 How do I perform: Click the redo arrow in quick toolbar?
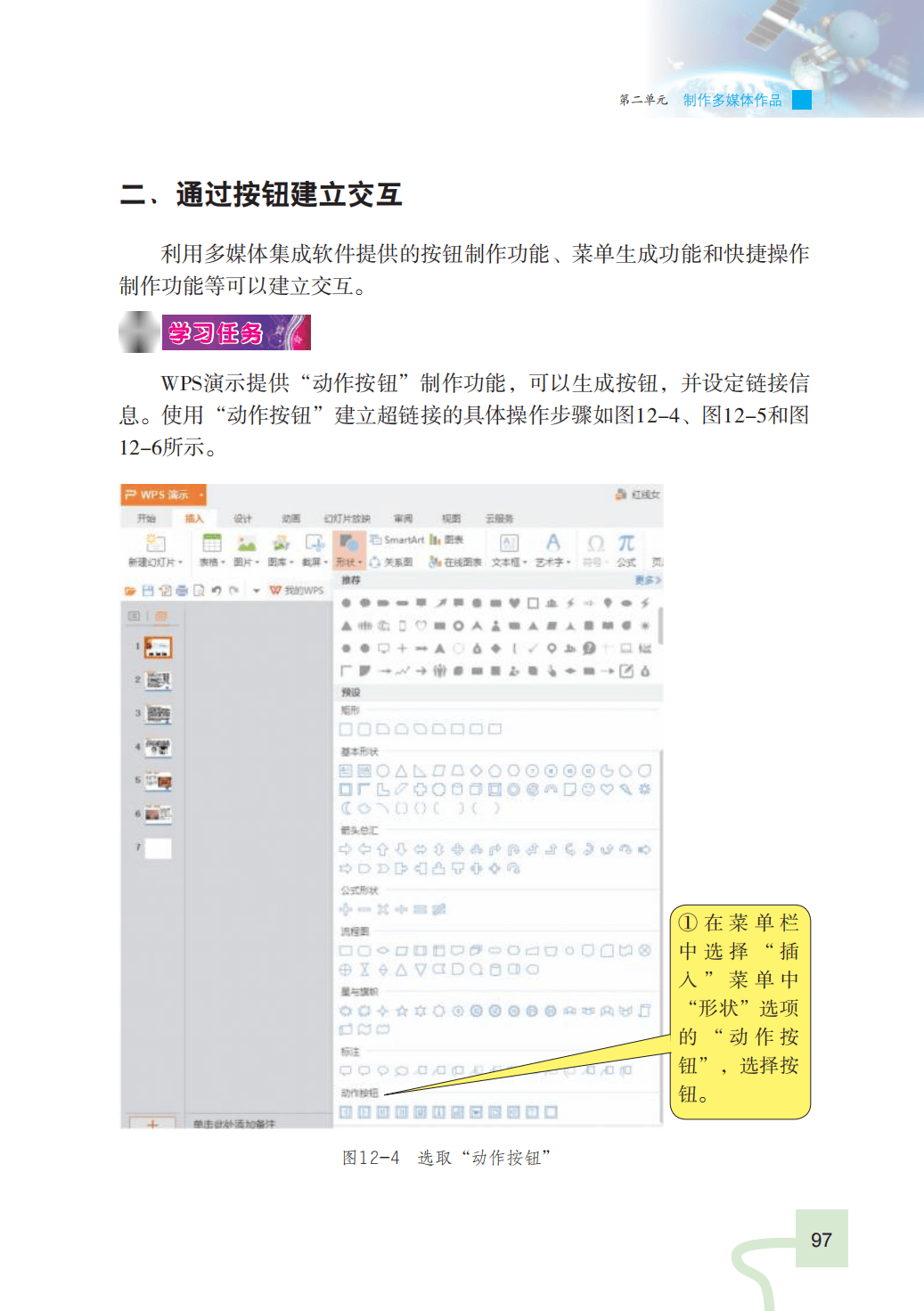[233, 590]
